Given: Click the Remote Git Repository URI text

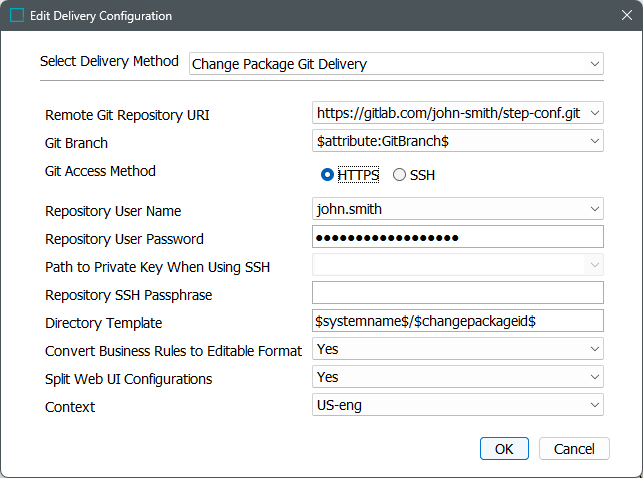Looking at the screenshot, I should tap(447, 113).
